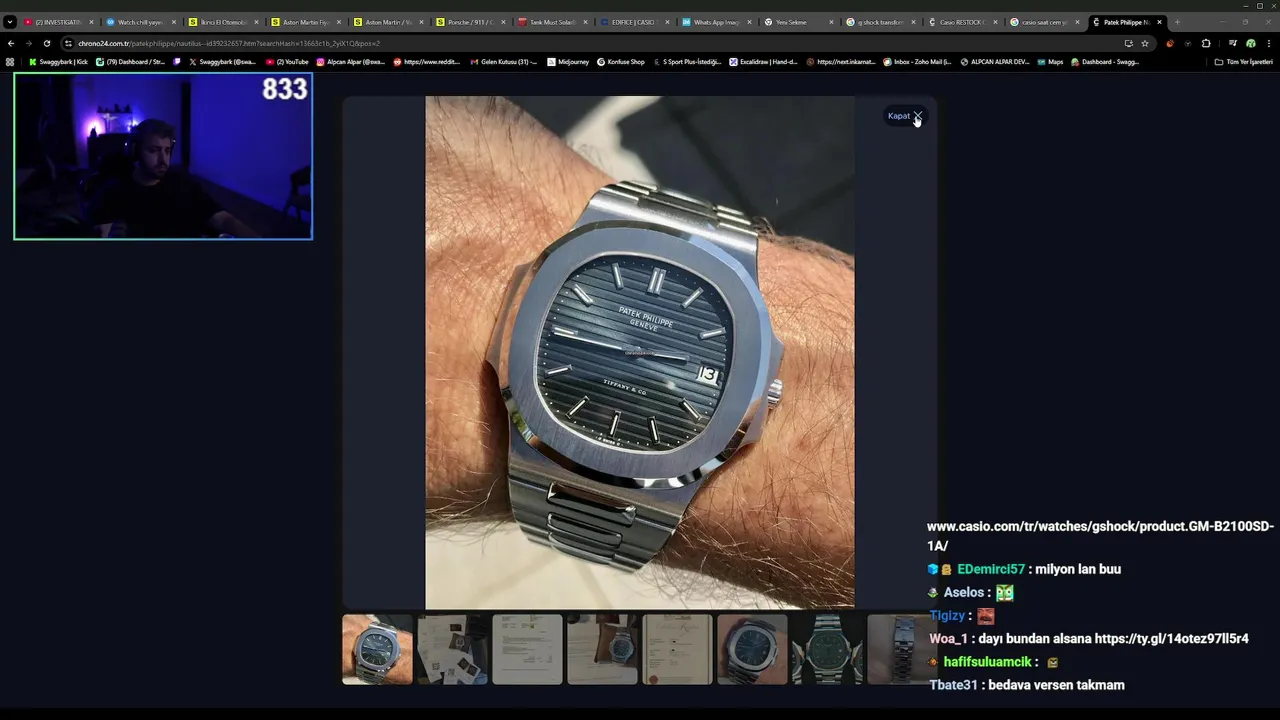The width and height of the screenshot is (1280, 720).
Task: Close the watch image viewer with Kapat
Action: (905, 116)
